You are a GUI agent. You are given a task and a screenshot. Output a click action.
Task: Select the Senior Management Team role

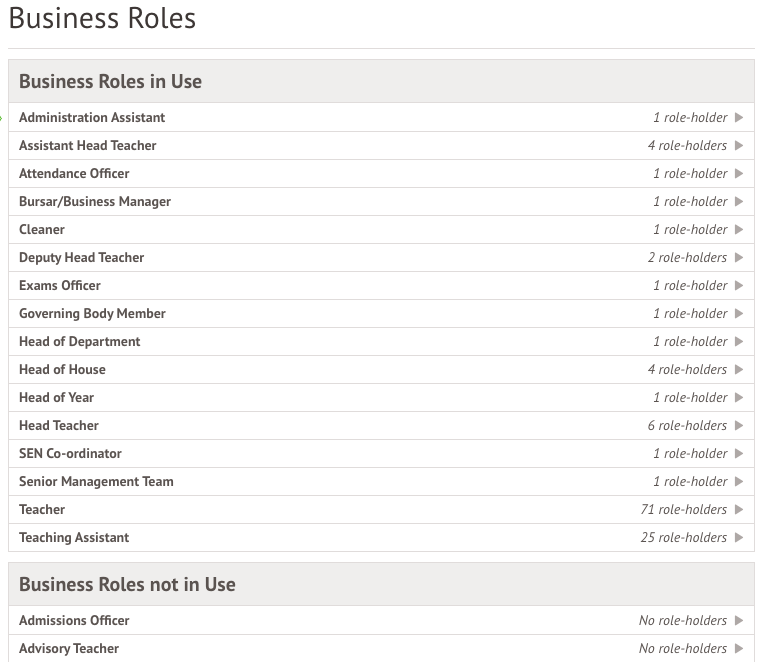point(96,481)
